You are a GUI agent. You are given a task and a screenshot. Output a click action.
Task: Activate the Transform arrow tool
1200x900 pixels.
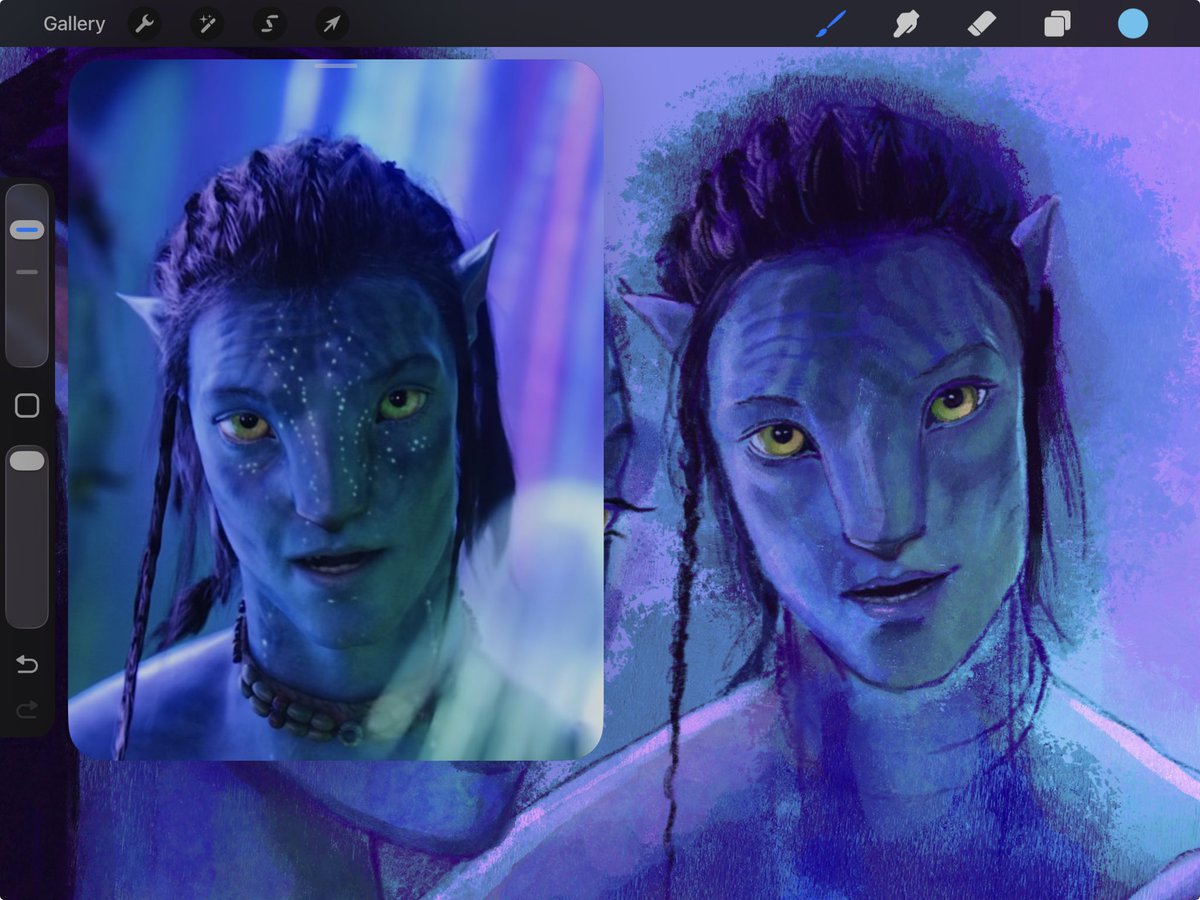(332, 24)
